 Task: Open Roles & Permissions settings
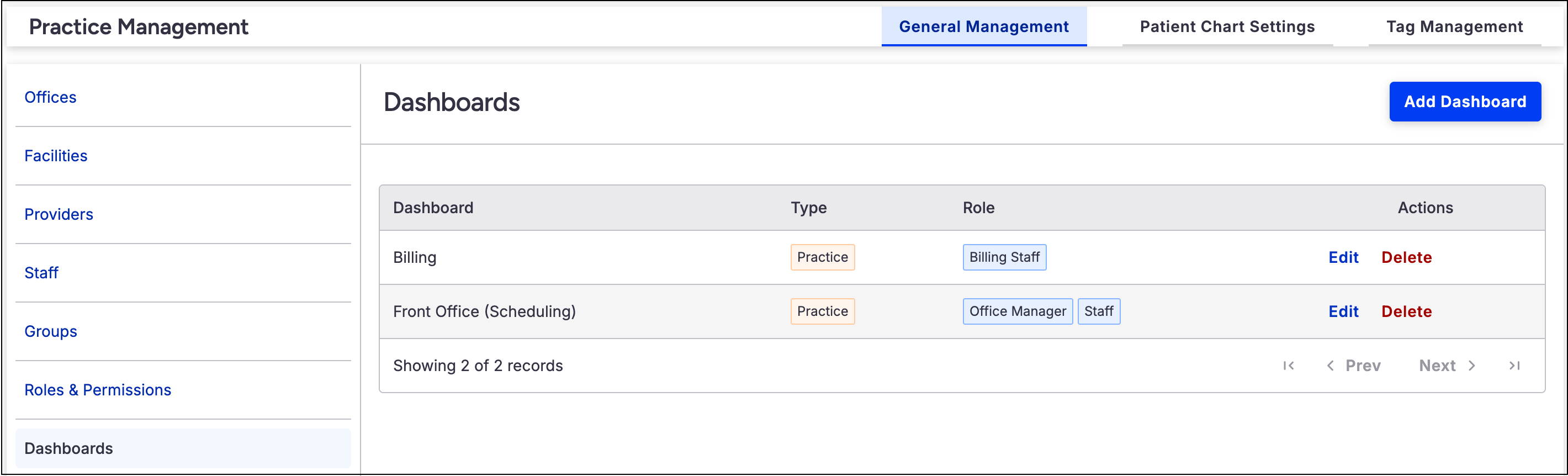point(97,389)
